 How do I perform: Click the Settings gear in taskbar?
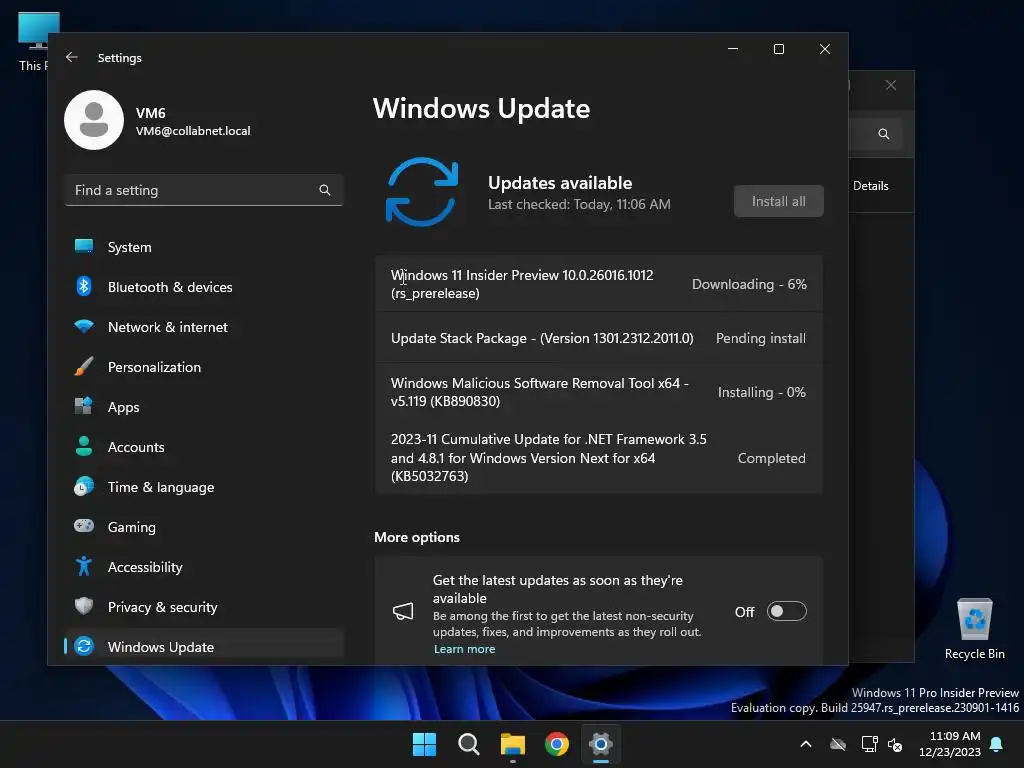click(x=601, y=744)
